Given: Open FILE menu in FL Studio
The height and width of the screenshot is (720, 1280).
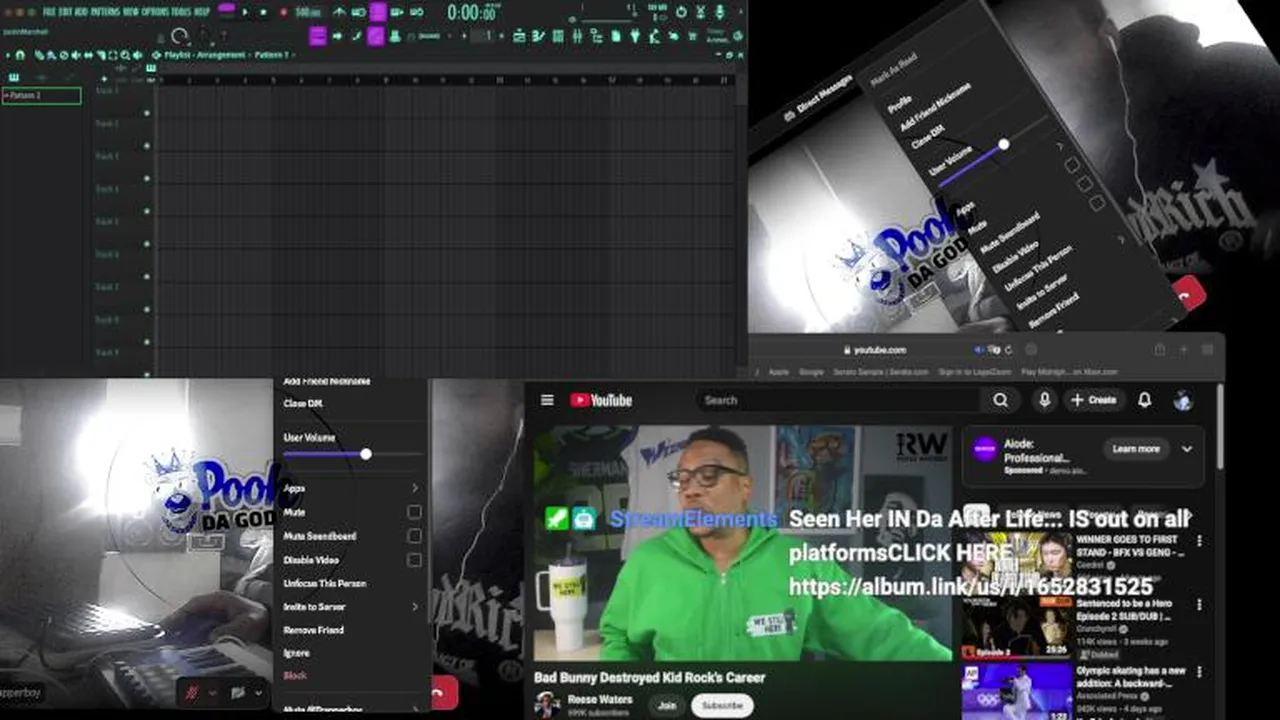Looking at the screenshot, I should coord(49,12).
